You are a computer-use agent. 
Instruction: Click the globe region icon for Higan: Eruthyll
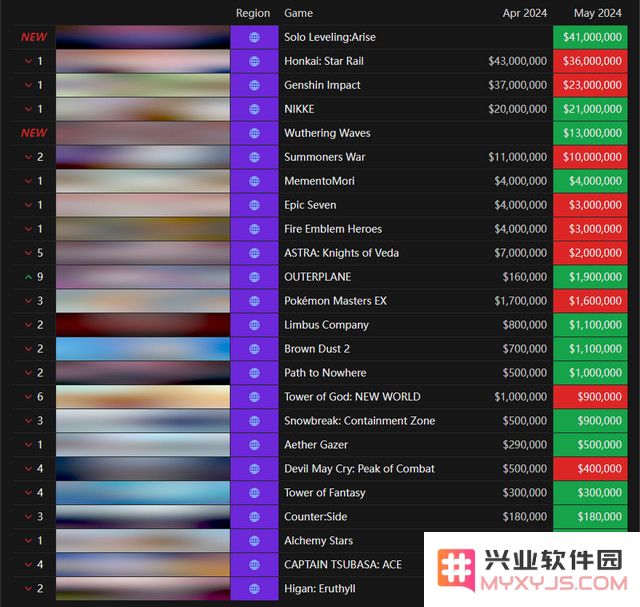pos(254,589)
